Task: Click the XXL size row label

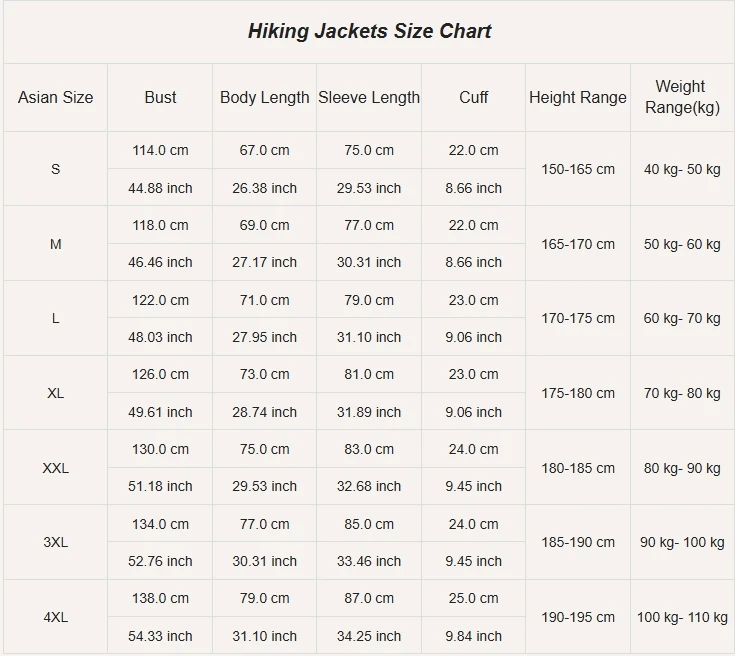Action: pos(55,468)
